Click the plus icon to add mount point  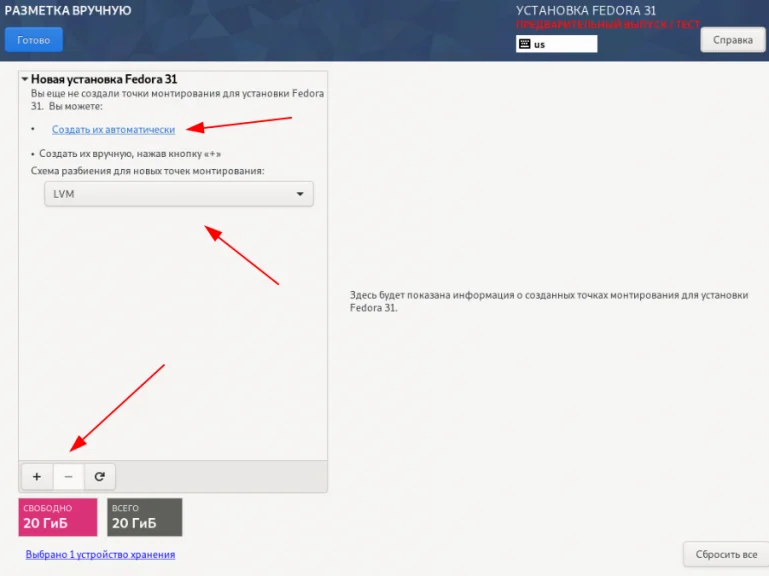click(x=37, y=476)
